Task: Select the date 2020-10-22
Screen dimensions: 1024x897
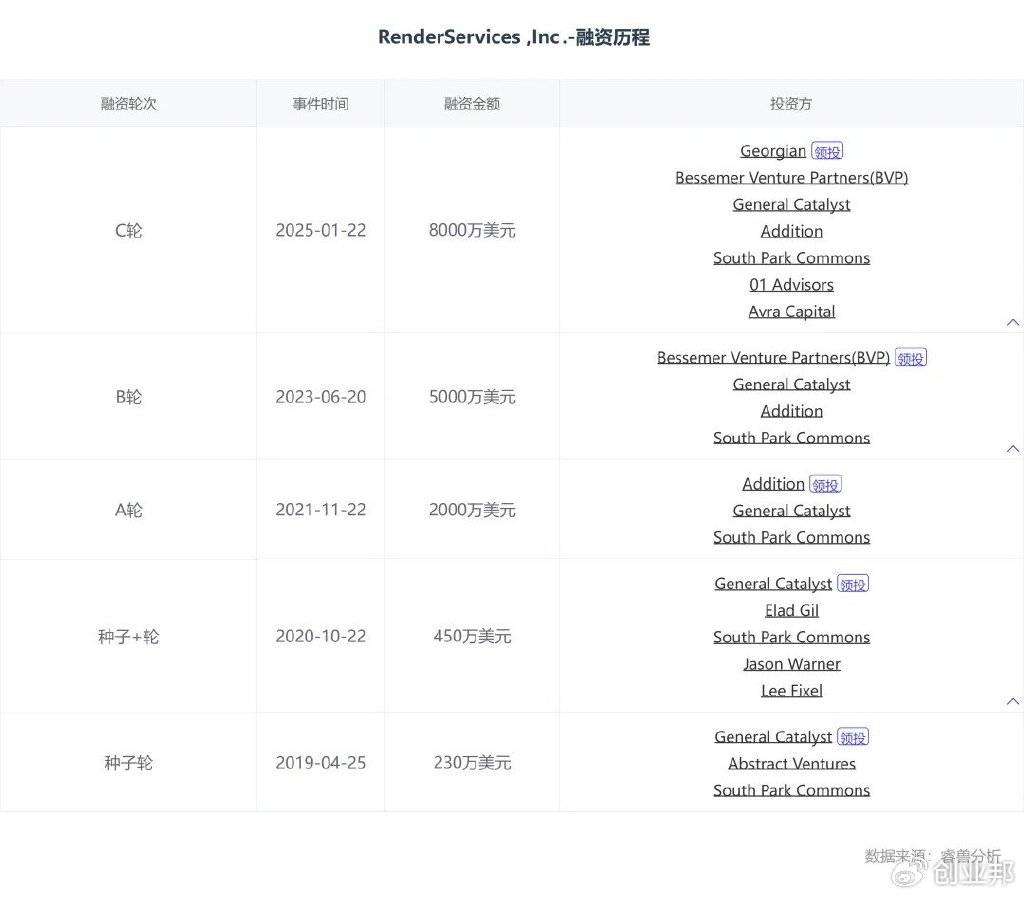Action: (321, 637)
